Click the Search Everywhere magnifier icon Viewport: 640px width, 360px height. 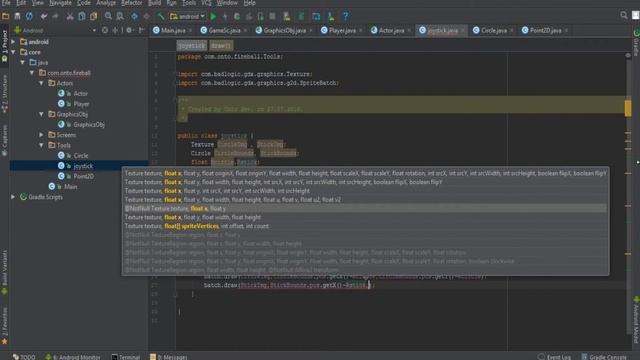coord(624,16)
